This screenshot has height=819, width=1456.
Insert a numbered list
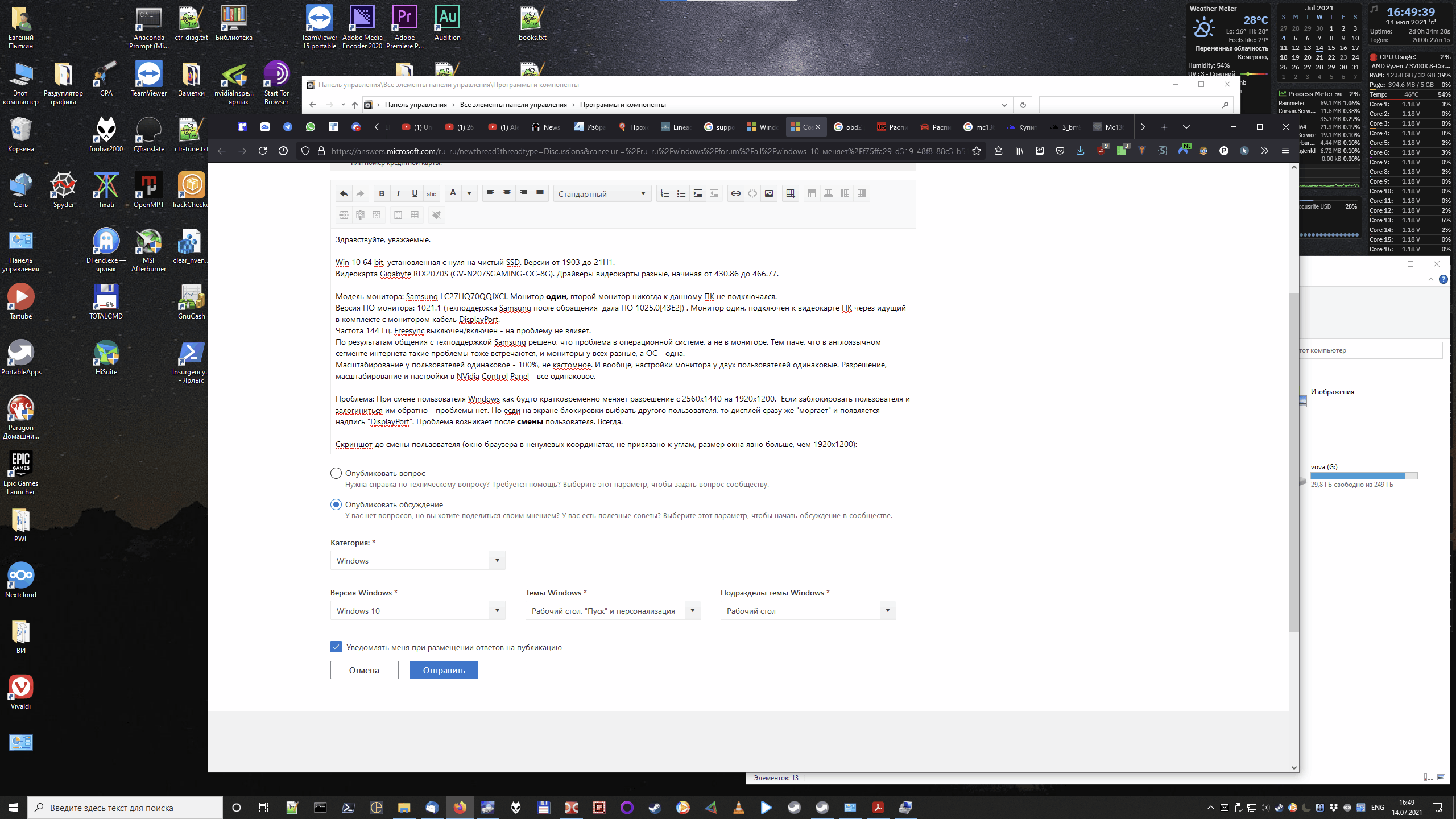click(x=664, y=193)
